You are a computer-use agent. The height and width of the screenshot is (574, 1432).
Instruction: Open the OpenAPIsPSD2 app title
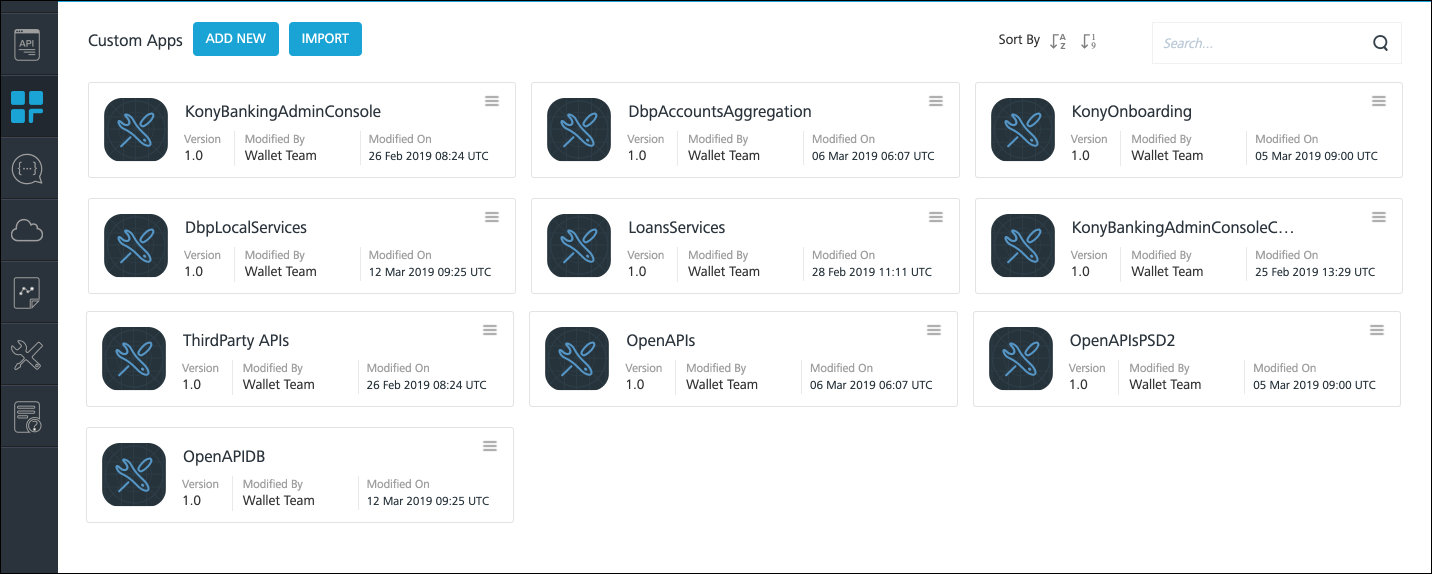1122,341
